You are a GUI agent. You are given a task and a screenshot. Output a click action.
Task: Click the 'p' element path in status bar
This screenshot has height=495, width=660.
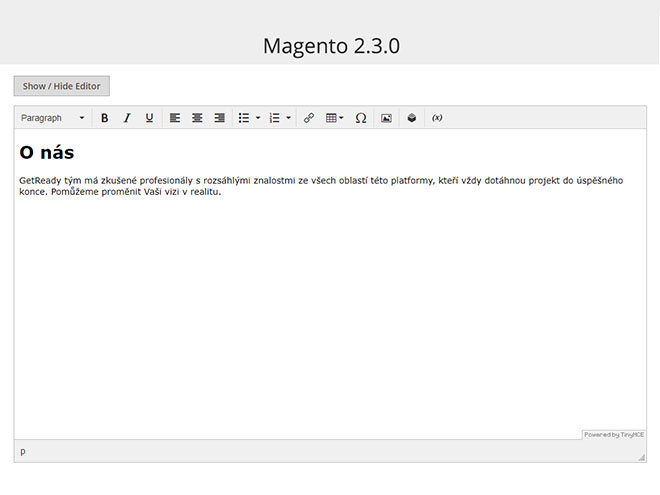pyautogui.click(x=23, y=451)
